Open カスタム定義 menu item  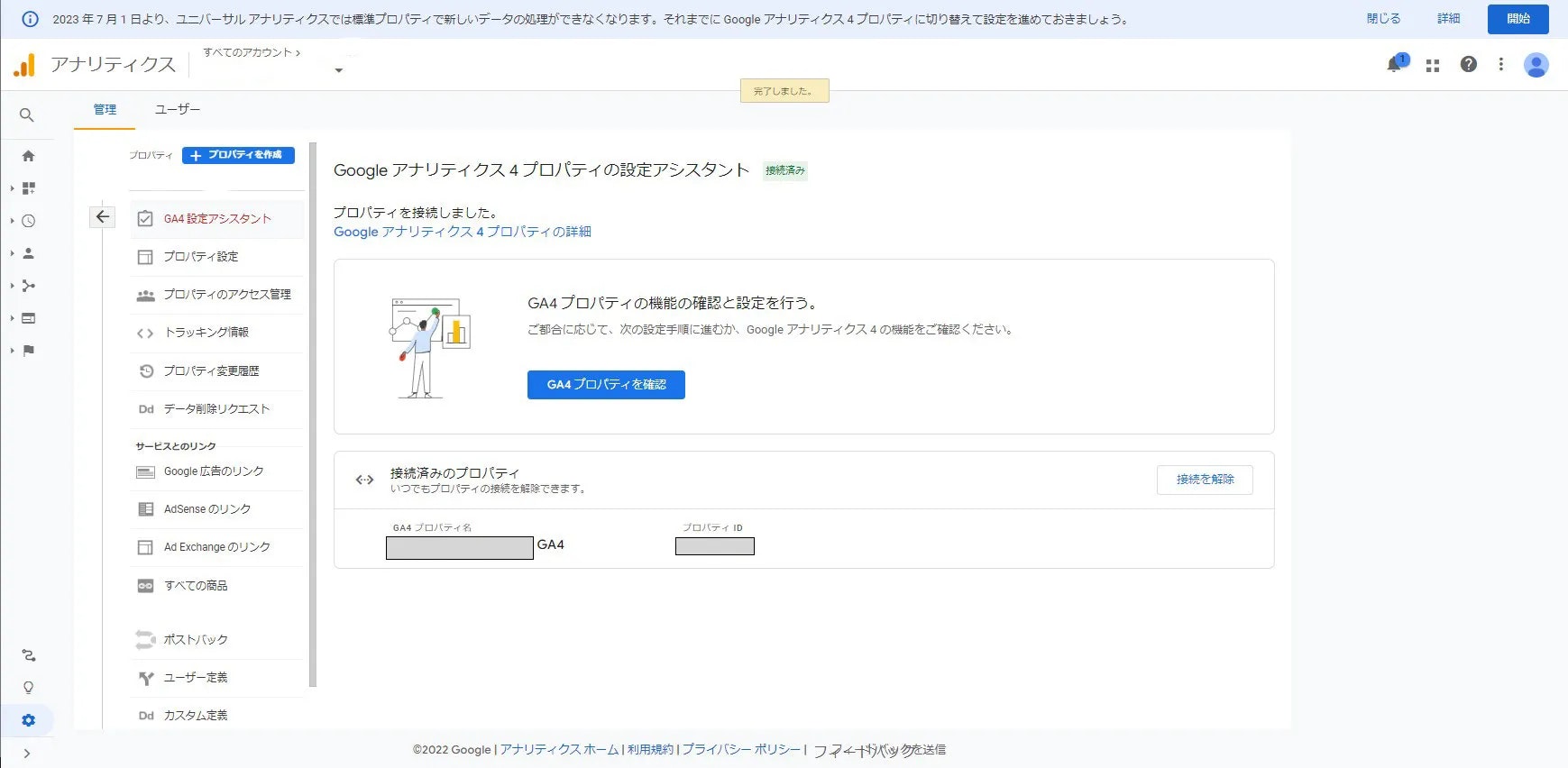(216, 716)
